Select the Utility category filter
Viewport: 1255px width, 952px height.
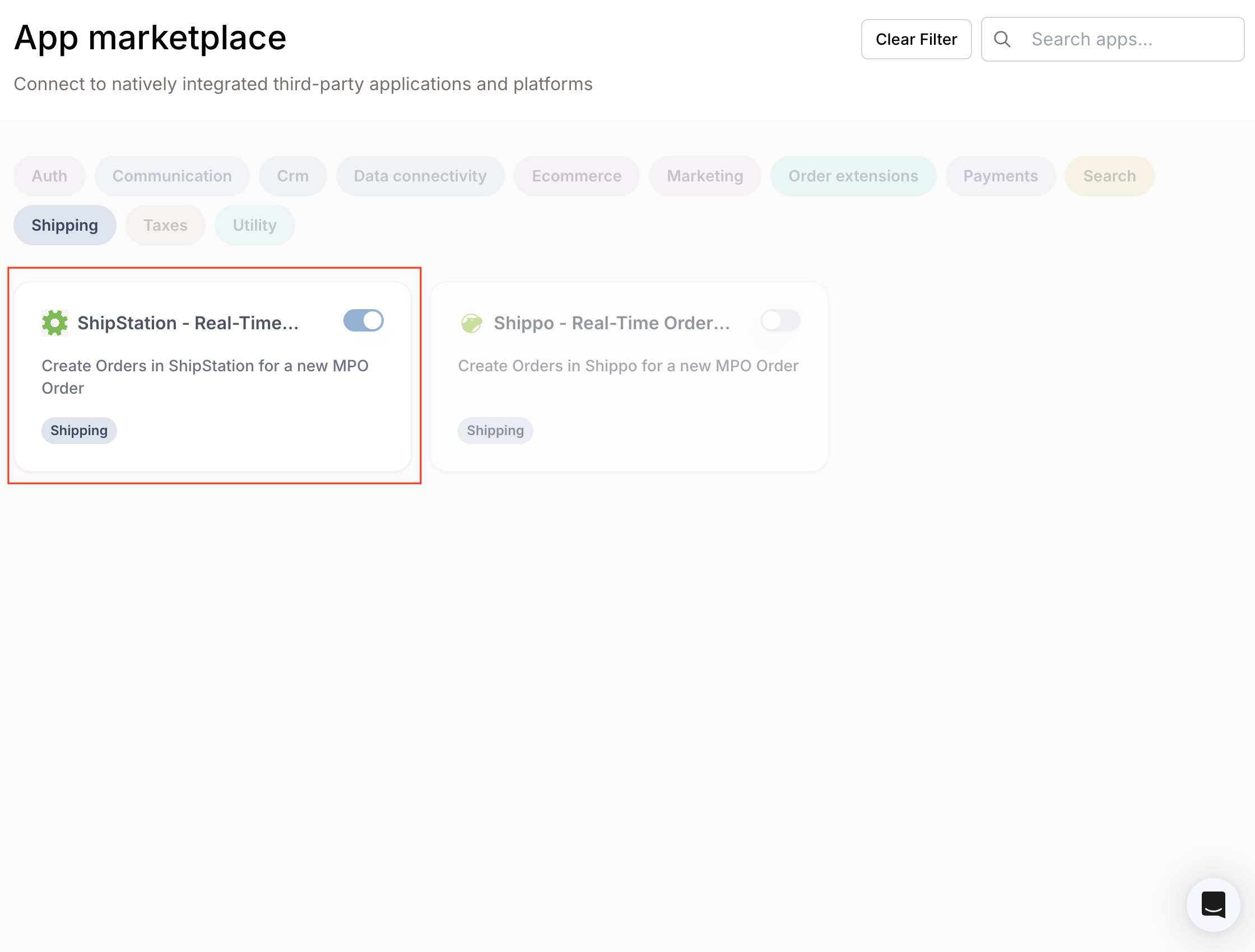pyautogui.click(x=254, y=225)
